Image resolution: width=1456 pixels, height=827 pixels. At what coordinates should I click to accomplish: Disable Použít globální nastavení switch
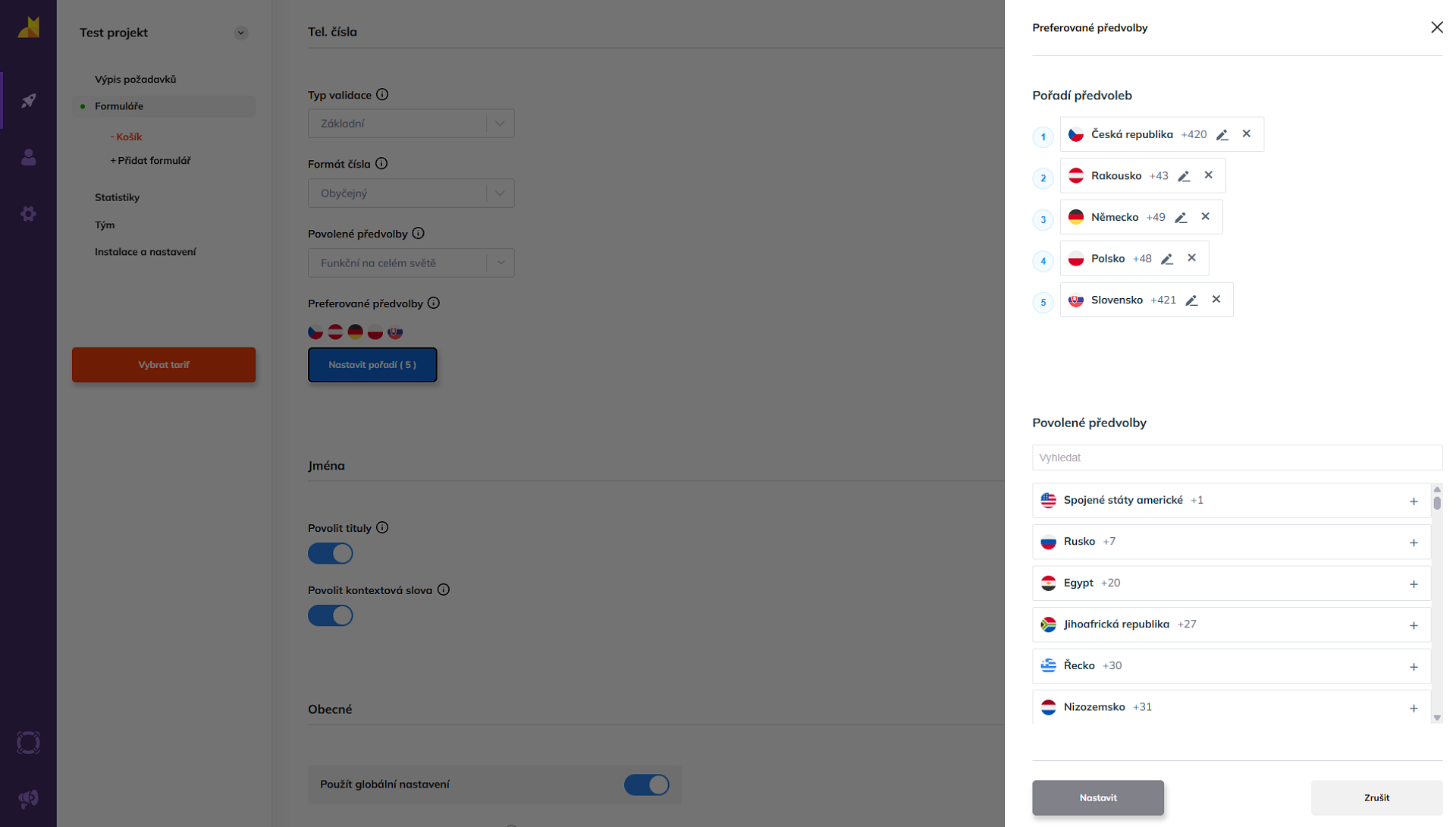coord(646,785)
